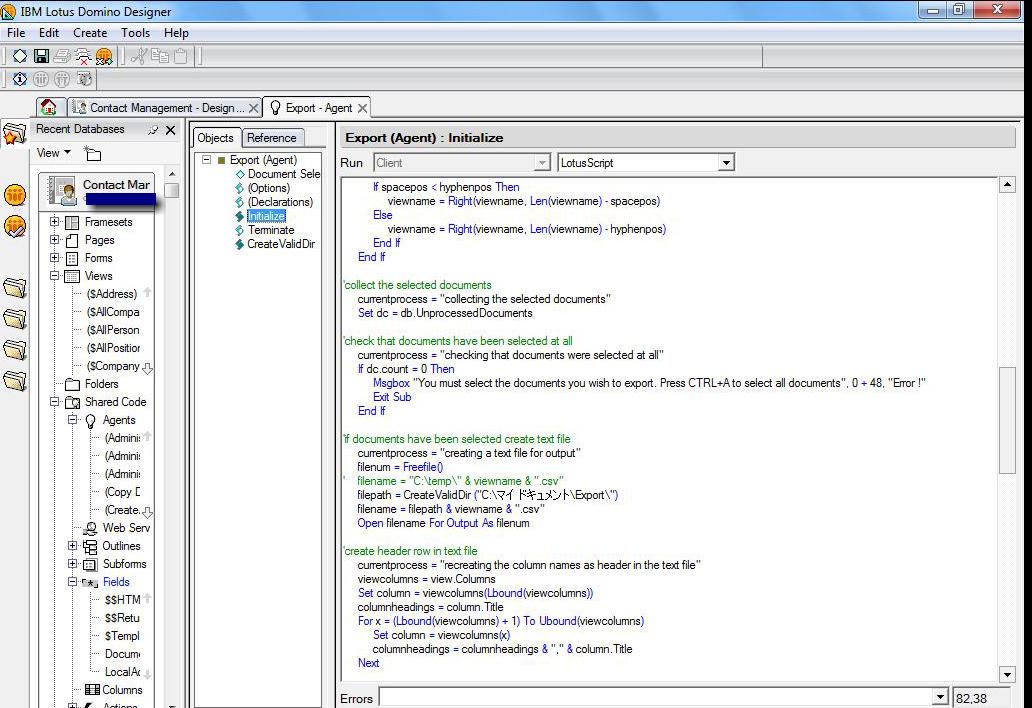Click the Errors dropdown text field
The image size is (1032, 708).
click(x=656, y=697)
